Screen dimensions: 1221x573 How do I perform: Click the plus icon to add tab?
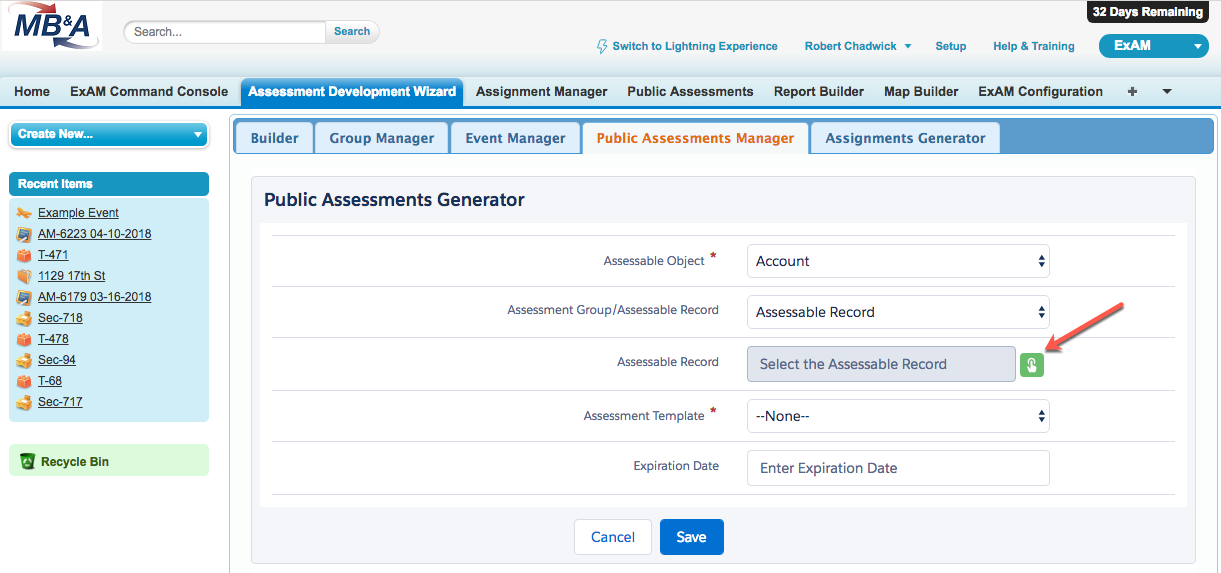pyautogui.click(x=1132, y=91)
